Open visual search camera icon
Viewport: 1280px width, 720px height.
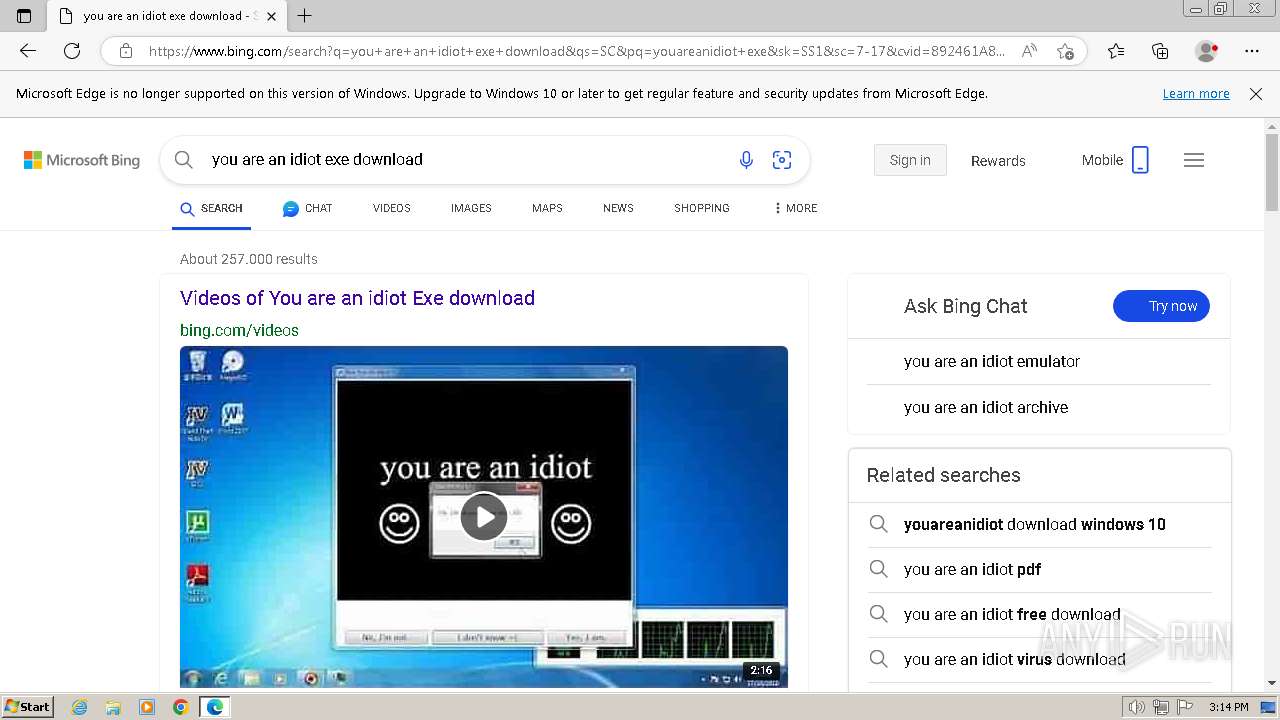(782, 160)
